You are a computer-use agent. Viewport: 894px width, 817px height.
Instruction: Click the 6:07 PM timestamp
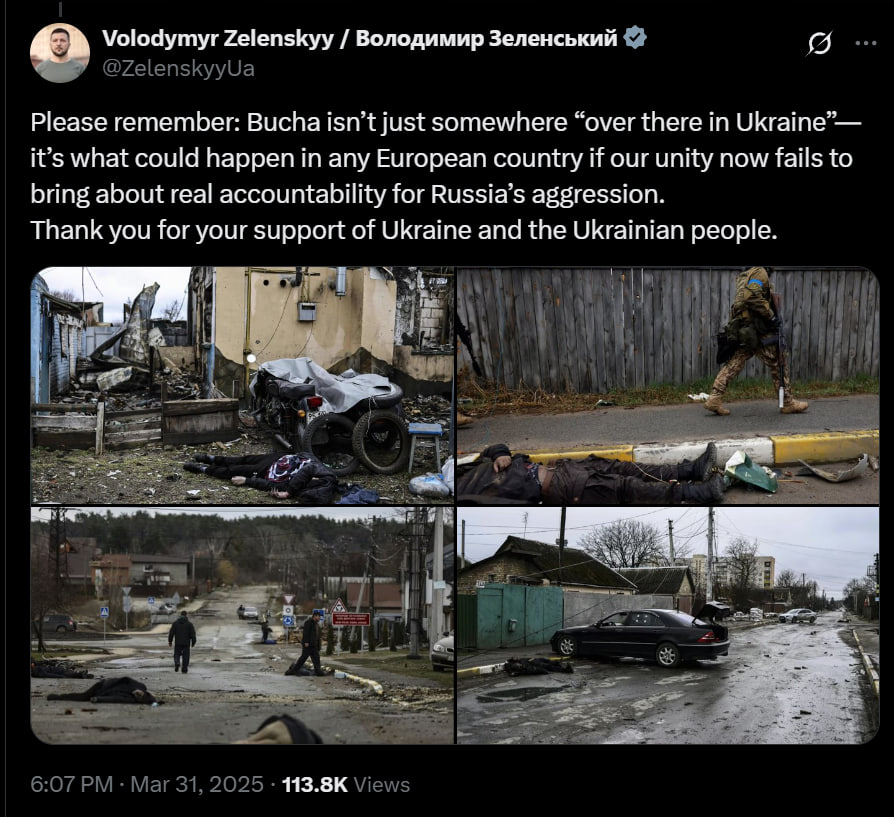pos(72,785)
